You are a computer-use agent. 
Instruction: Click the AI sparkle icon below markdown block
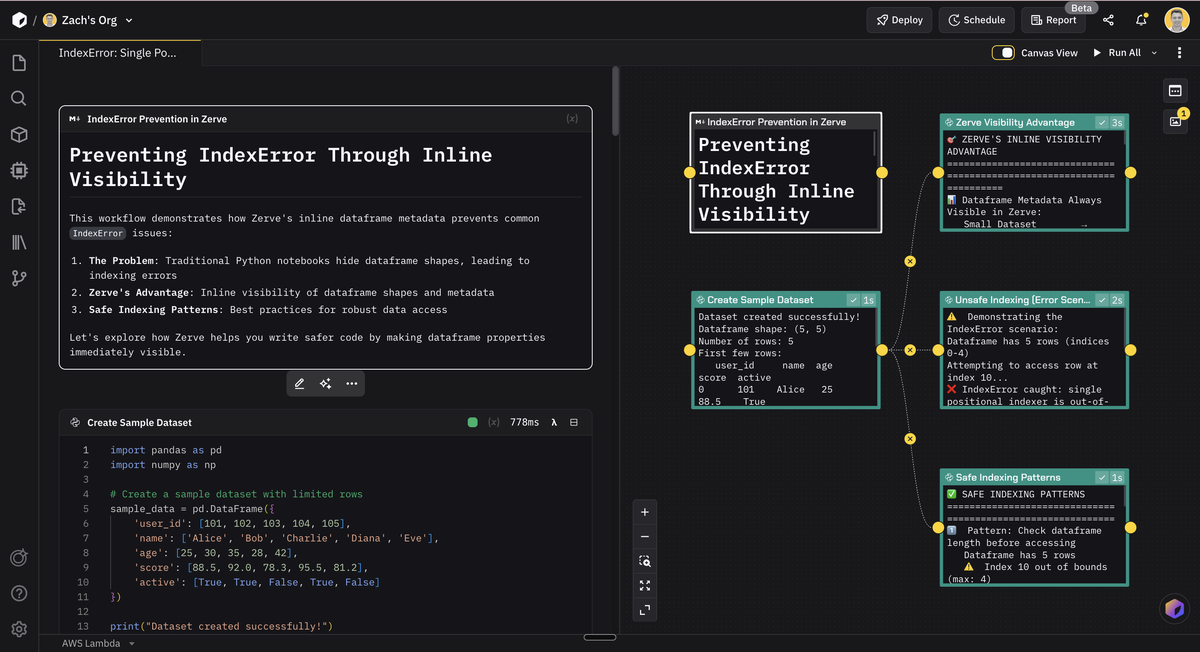coord(325,383)
